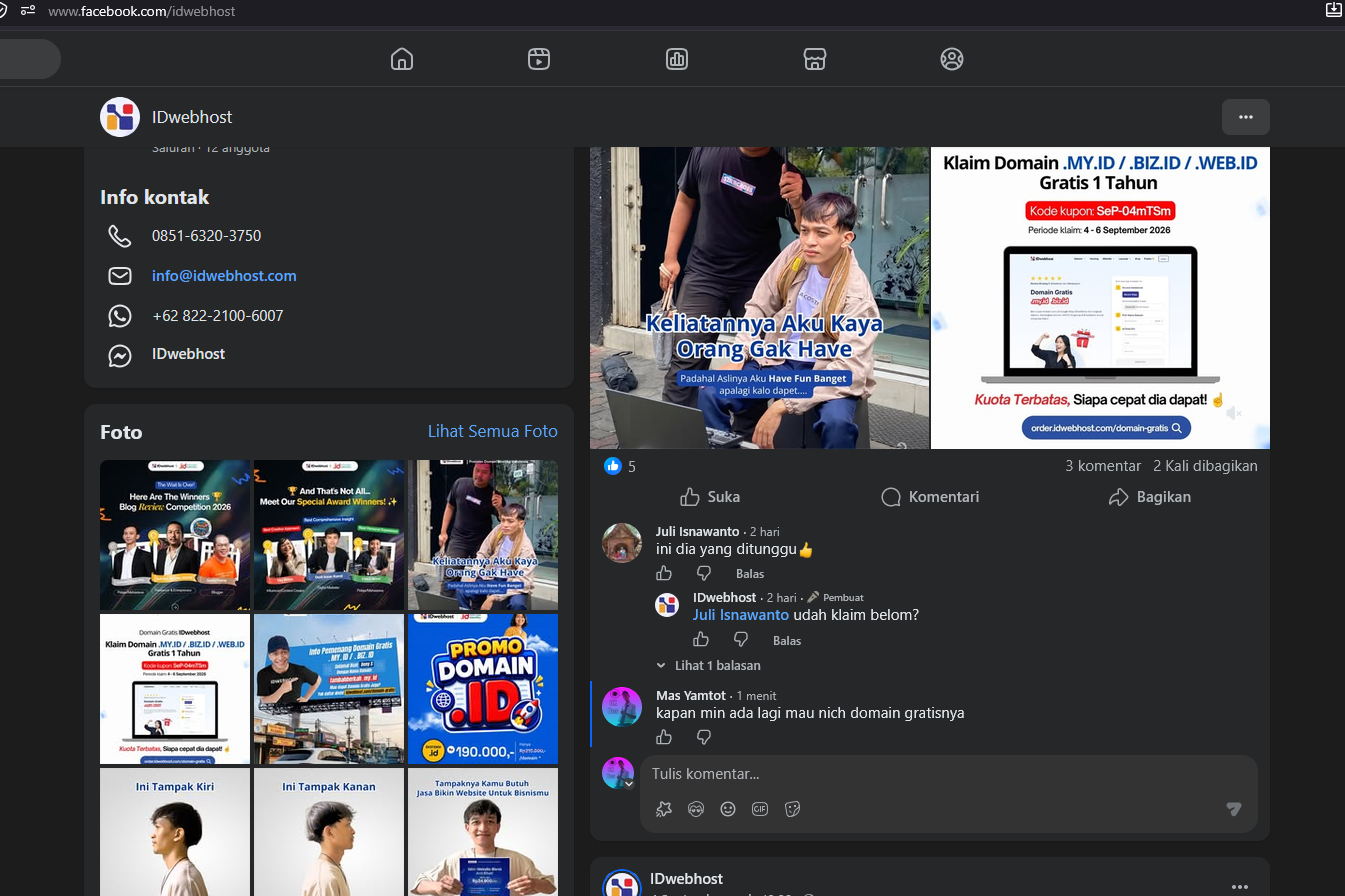This screenshot has width=1345, height=896.
Task: Open Promo Domain .ID photo thumbnail
Action: point(483,689)
